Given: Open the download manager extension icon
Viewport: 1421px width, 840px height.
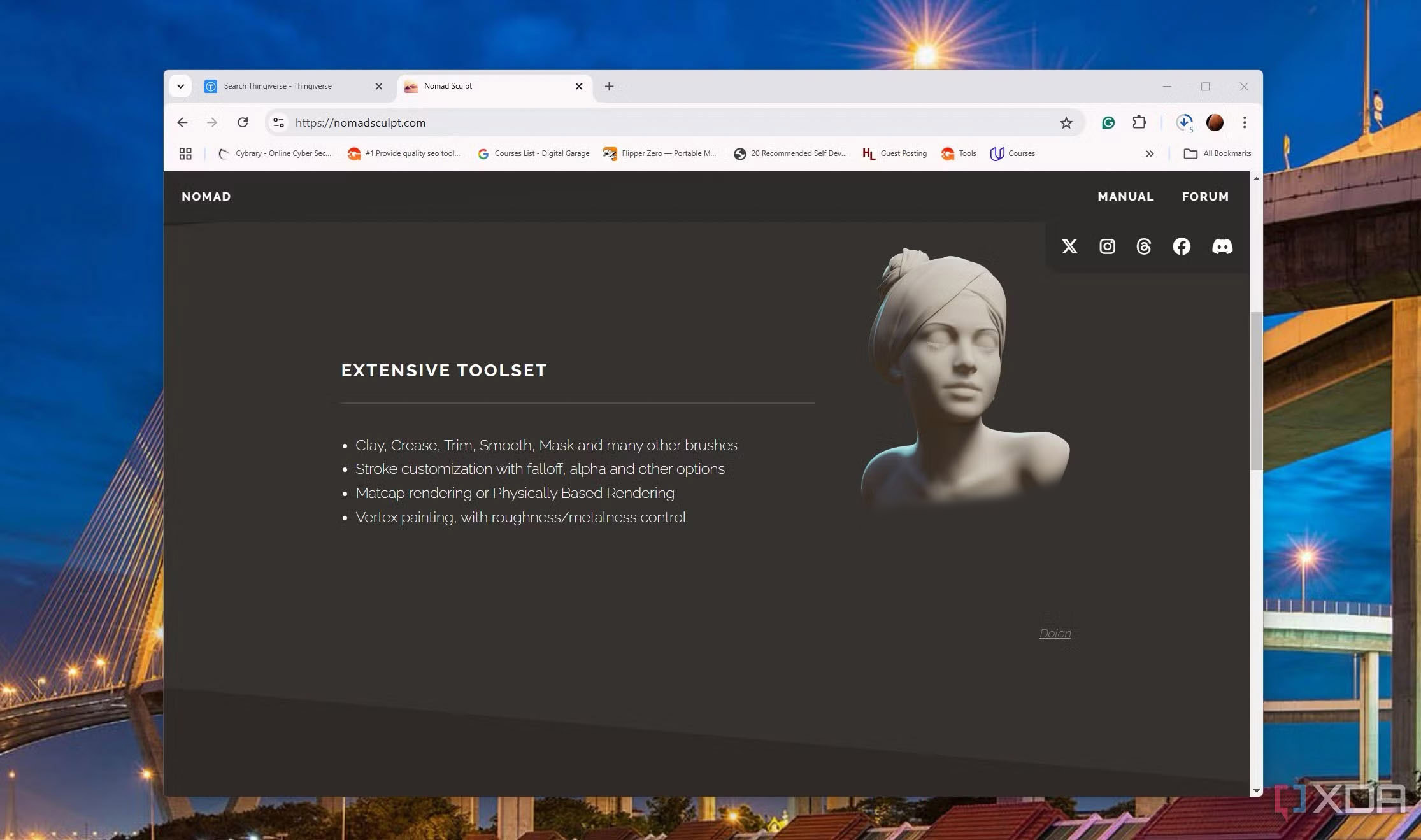Looking at the screenshot, I should [x=1184, y=122].
